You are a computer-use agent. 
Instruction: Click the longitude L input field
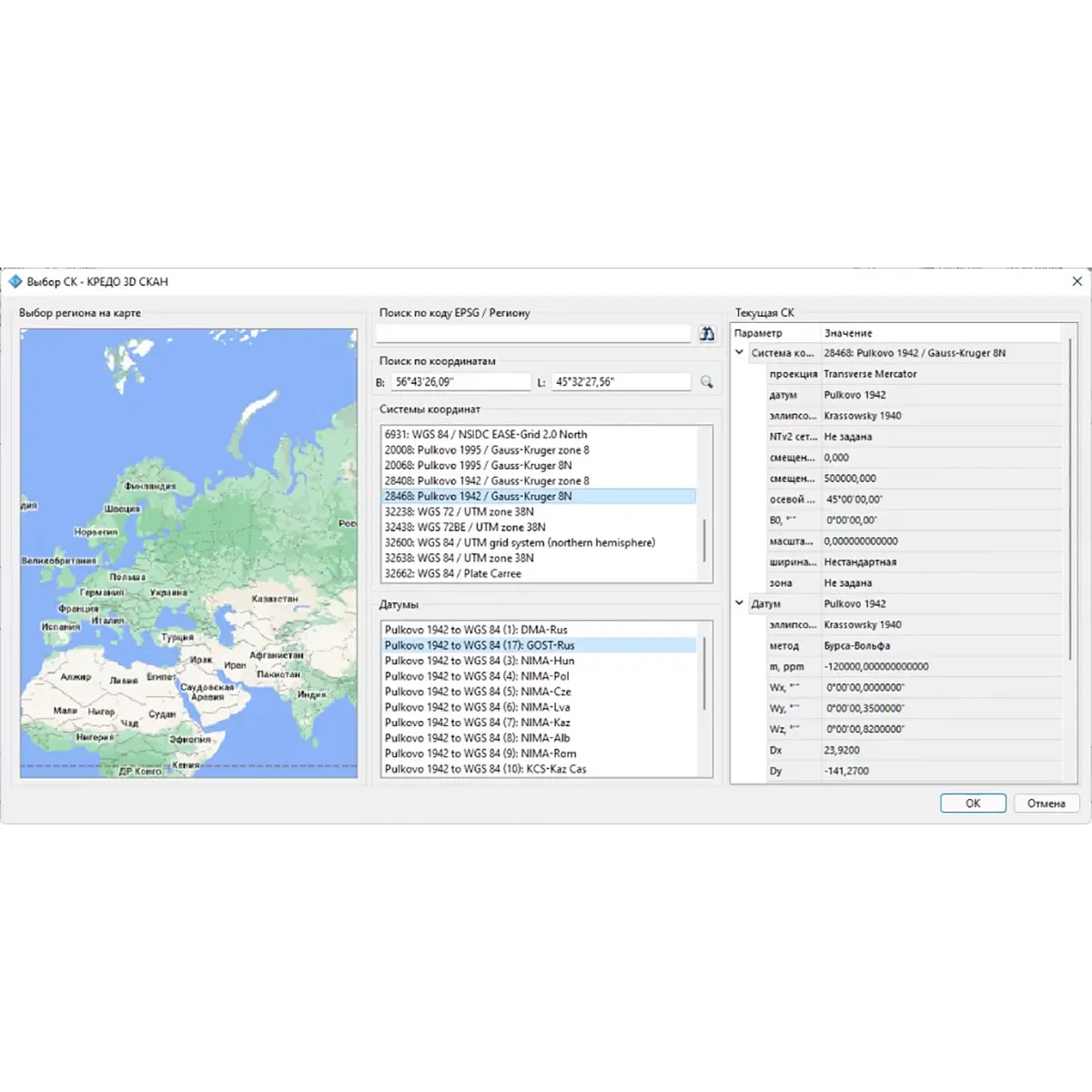click(x=621, y=382)
